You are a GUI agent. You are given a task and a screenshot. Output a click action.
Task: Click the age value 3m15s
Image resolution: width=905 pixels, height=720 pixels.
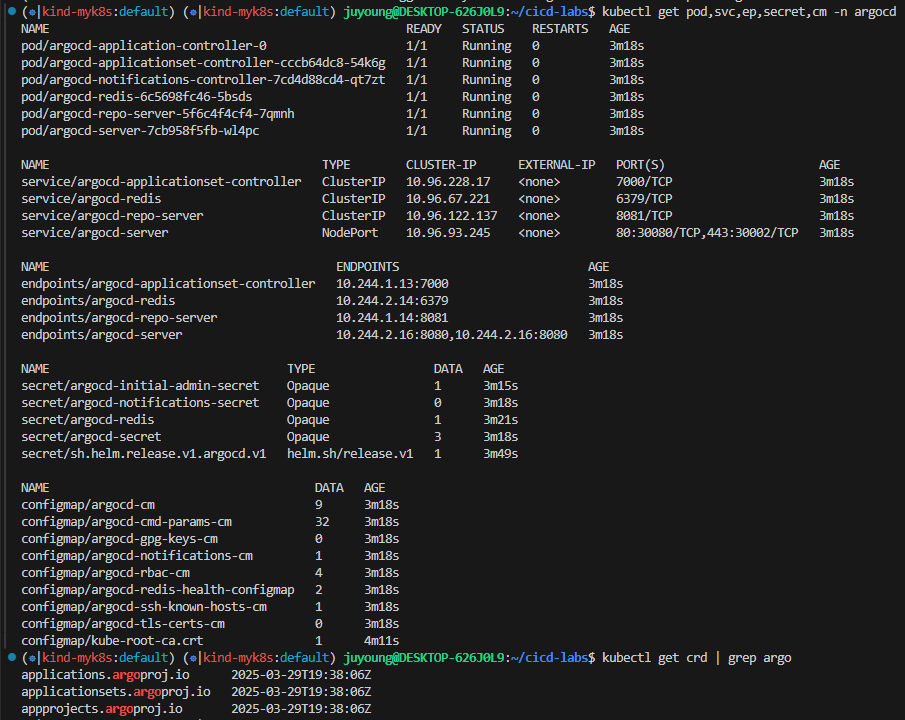[x=500, y=386]
